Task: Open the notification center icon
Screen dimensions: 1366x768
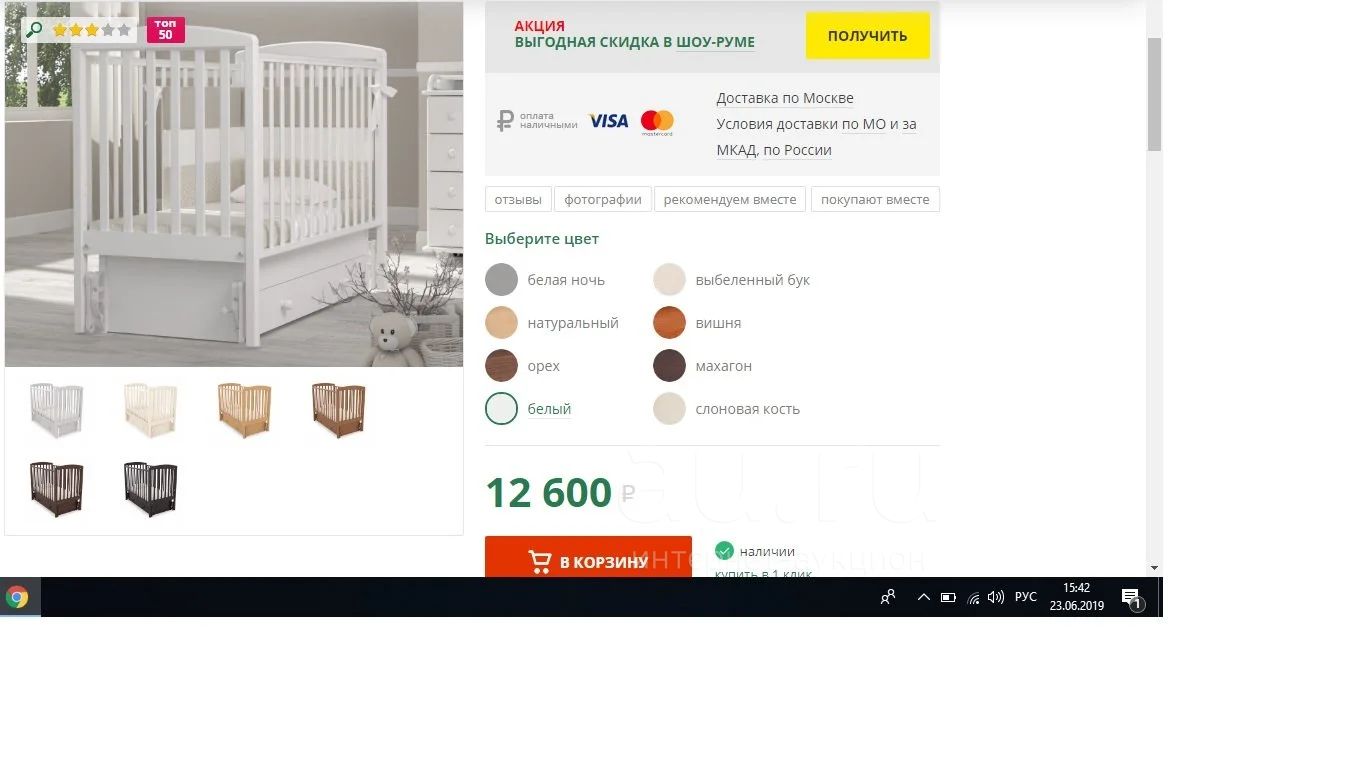Action: [x=1132, y=598]
